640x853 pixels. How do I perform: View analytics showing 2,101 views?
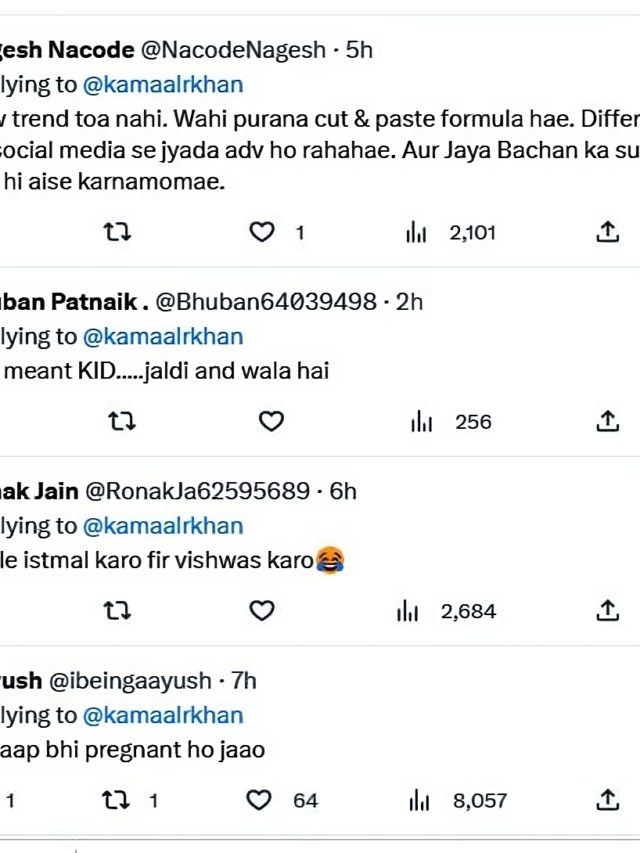(x=451, y=233)
